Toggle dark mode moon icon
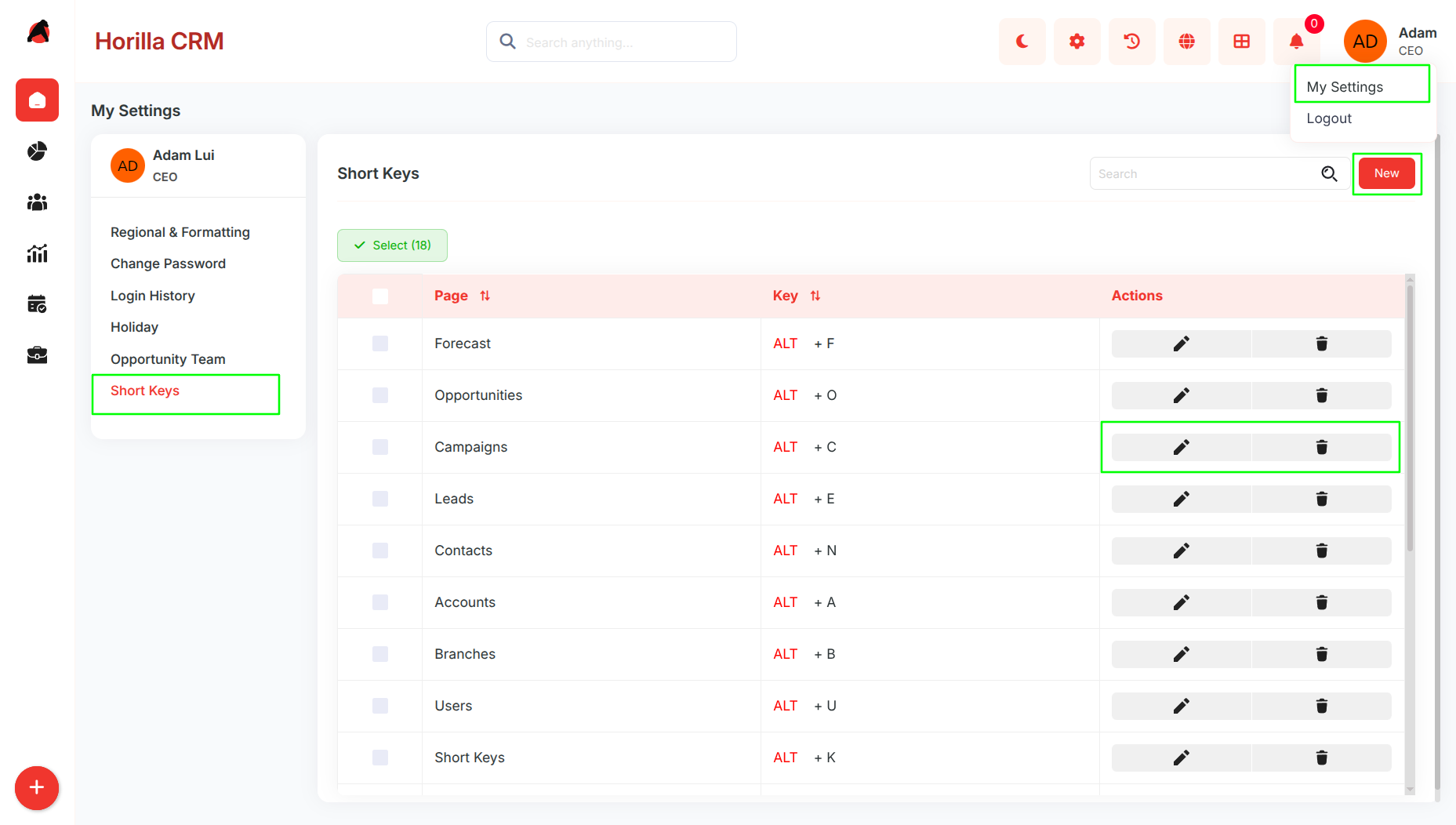The image size is (1456, 825). (x=1022, y=42)
